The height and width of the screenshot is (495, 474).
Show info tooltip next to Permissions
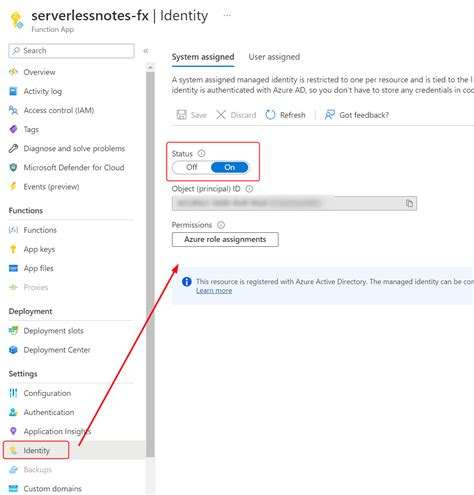[221, 225]
